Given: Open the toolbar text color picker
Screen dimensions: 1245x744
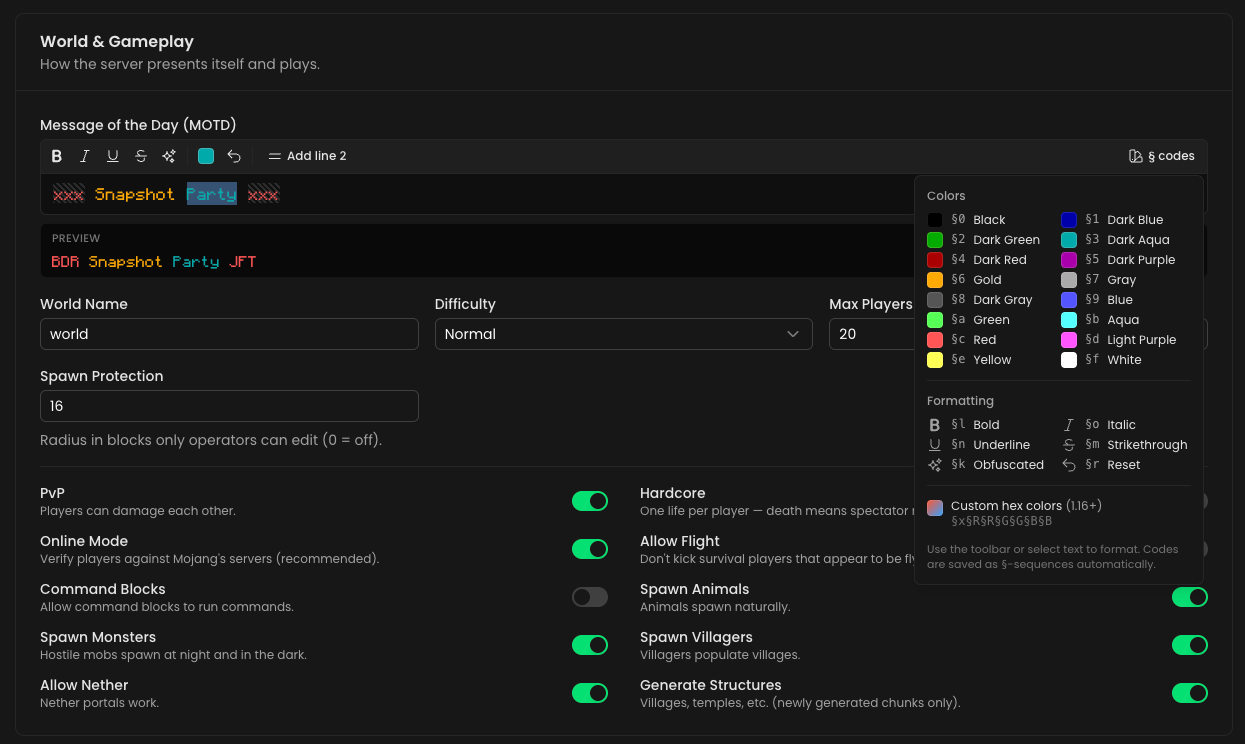Looking at the screenshot, I should [x=206, y=156].
